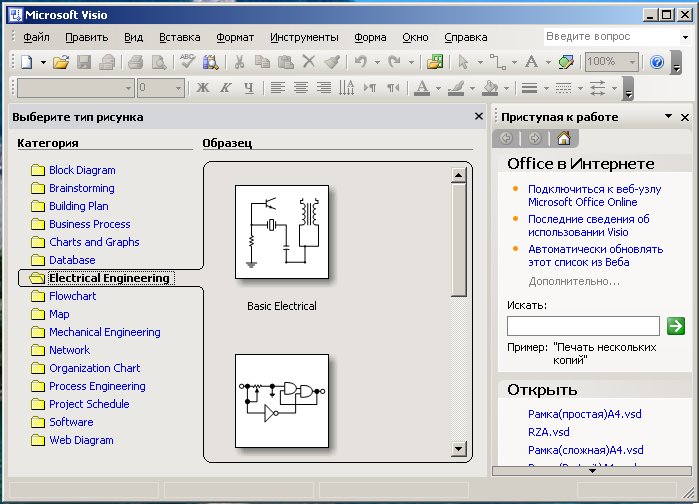699x504 pixels.
Task: Select the Text tool A
Action: (x=531, y=61)
